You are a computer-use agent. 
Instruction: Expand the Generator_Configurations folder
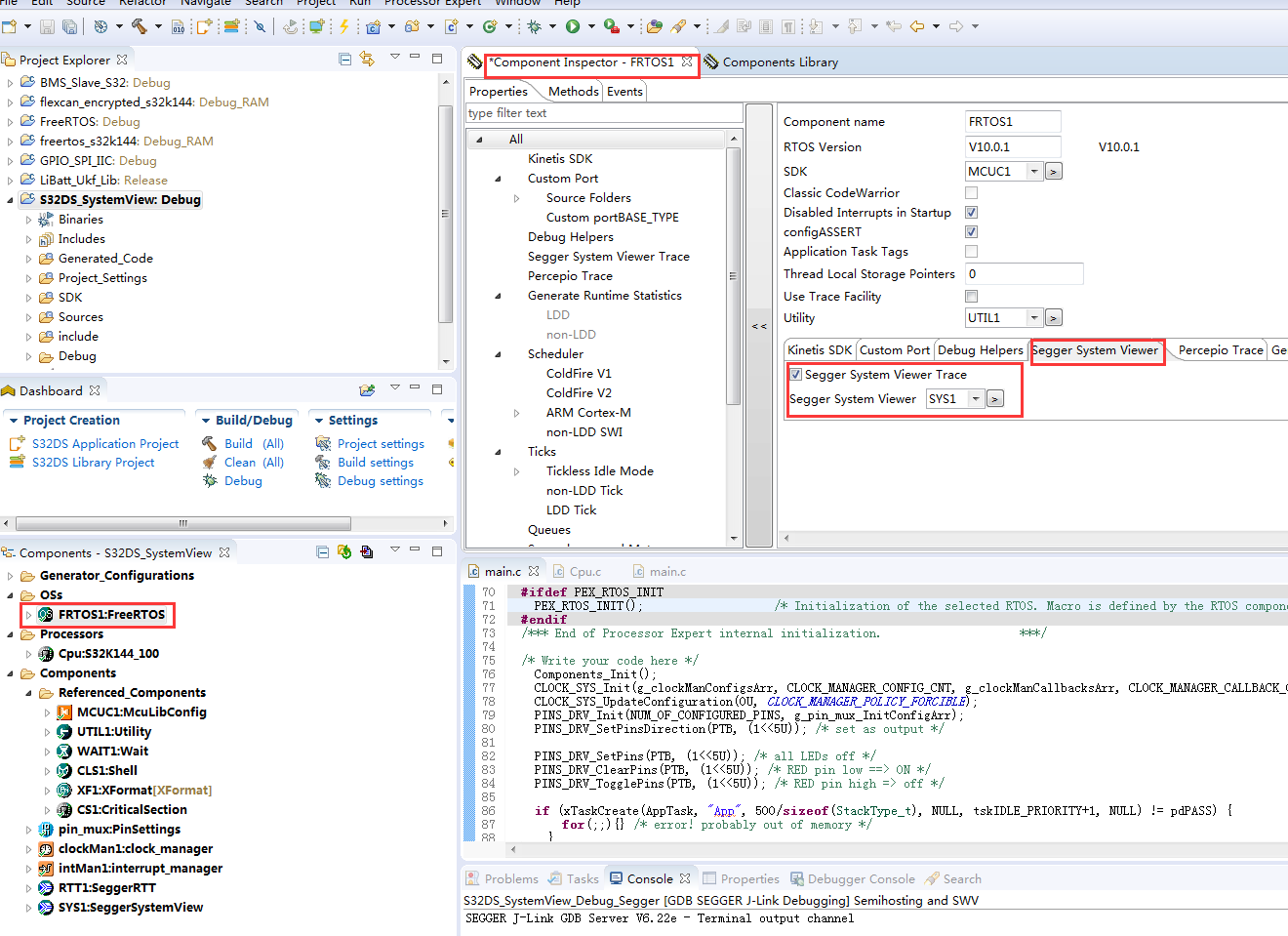click(11, 576)
